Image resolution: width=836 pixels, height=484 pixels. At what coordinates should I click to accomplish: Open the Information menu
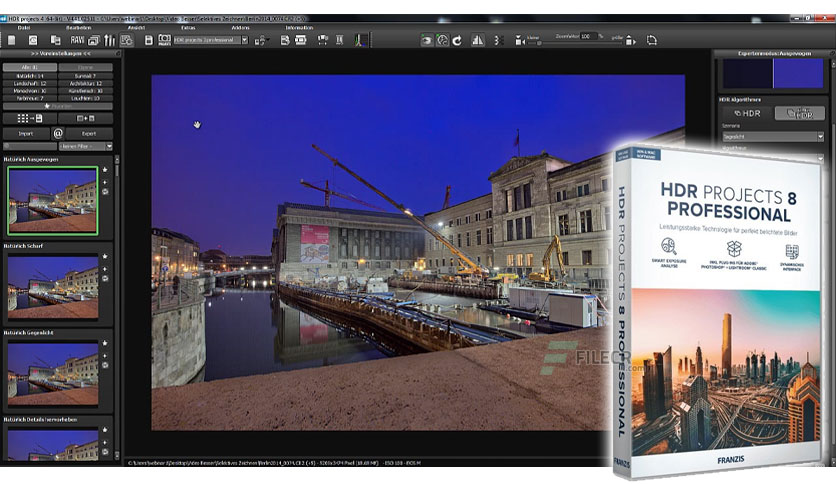[x=299, y=28]
